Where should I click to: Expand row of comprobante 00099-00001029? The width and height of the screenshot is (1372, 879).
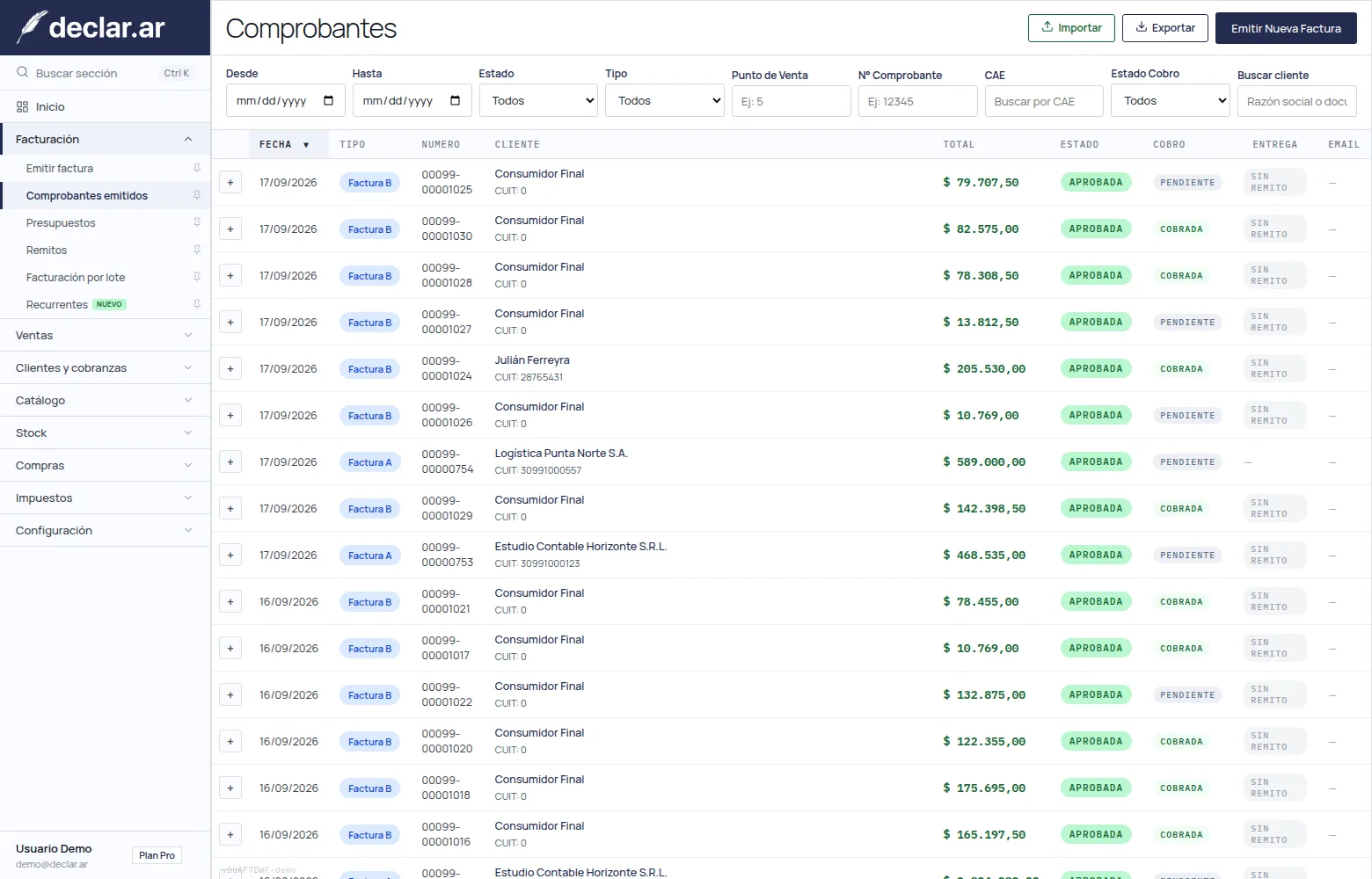[230, 509]
